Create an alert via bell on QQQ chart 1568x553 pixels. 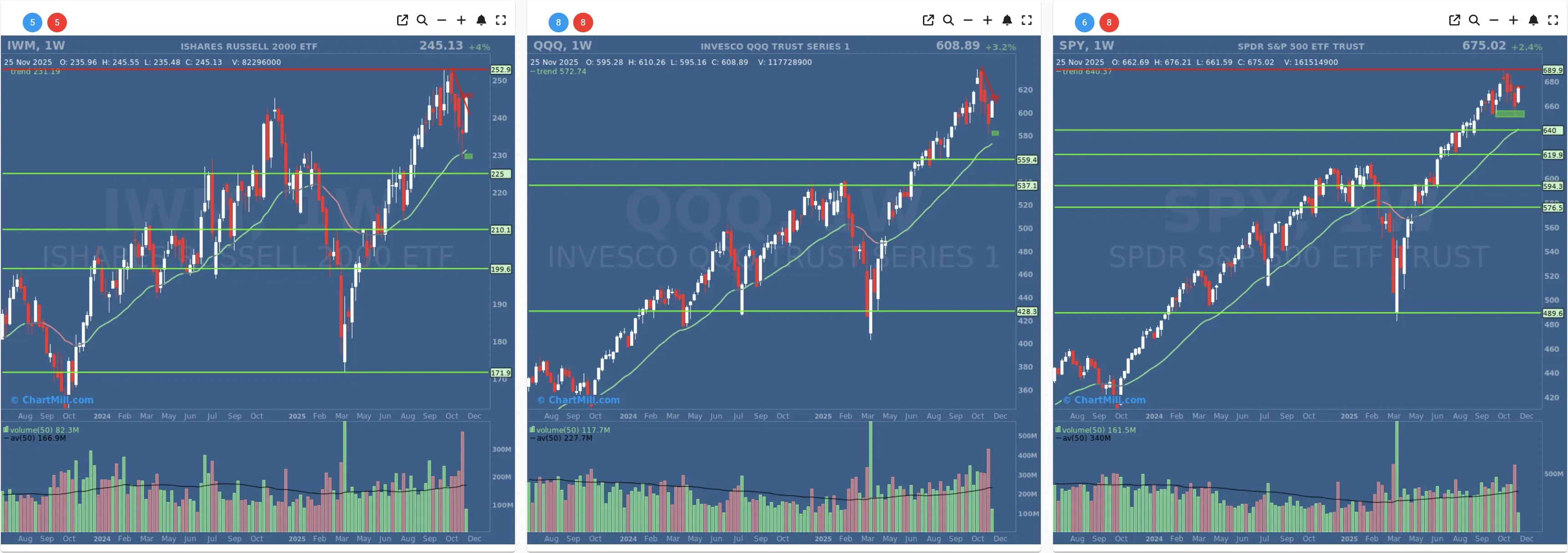(x=1007, y=20)
